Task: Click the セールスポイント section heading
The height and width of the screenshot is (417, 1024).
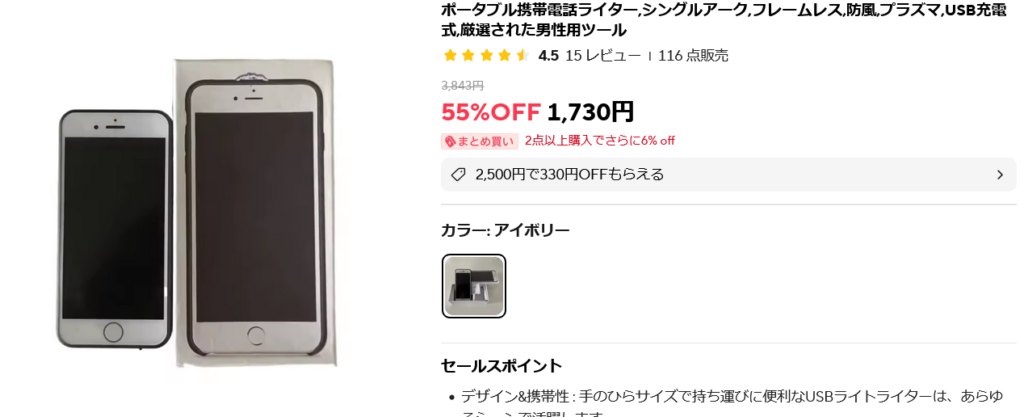Action: click(x=501, y=365)
